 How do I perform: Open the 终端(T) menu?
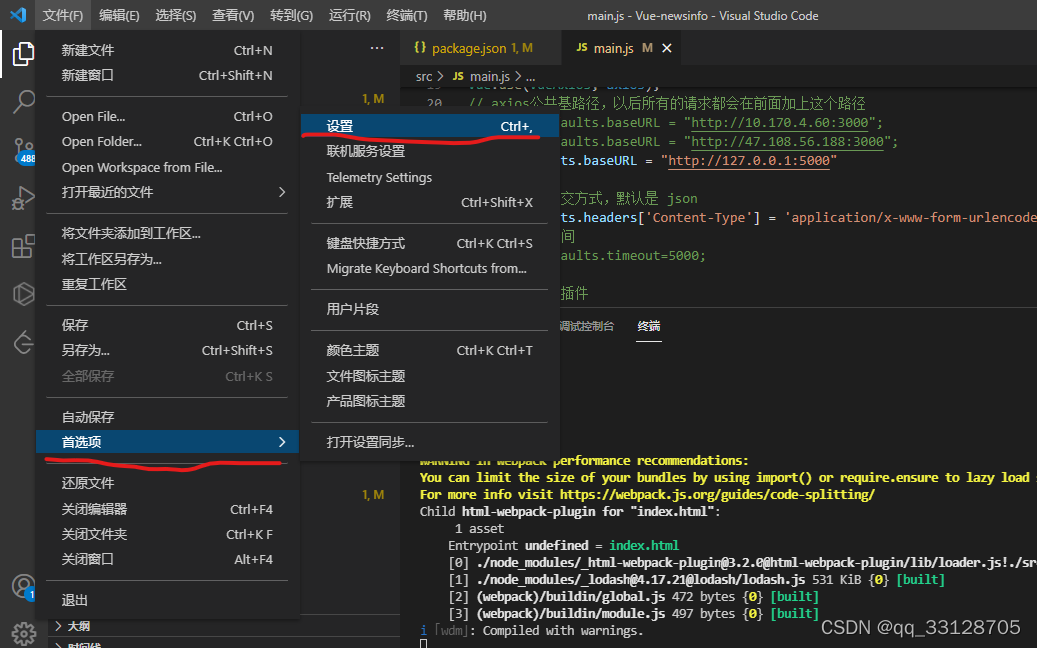[407, 15]
